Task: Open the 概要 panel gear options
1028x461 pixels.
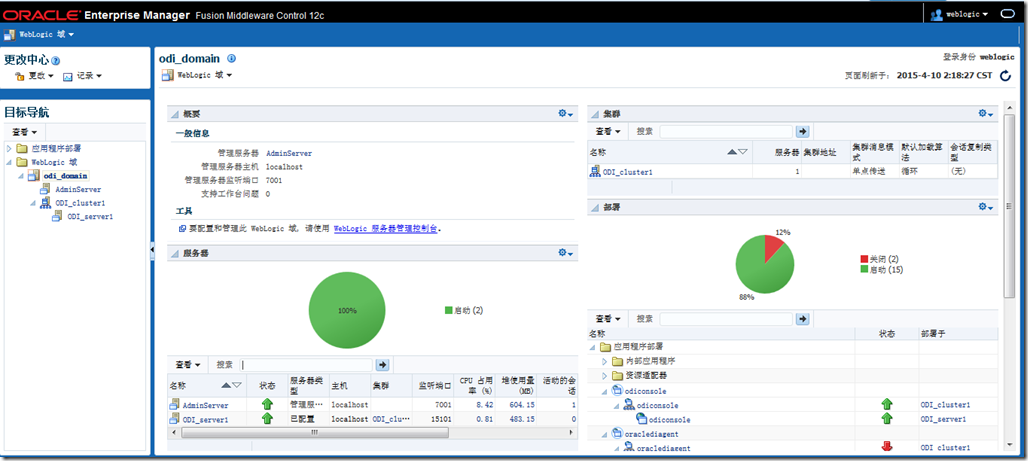Action: coord(565,113)
